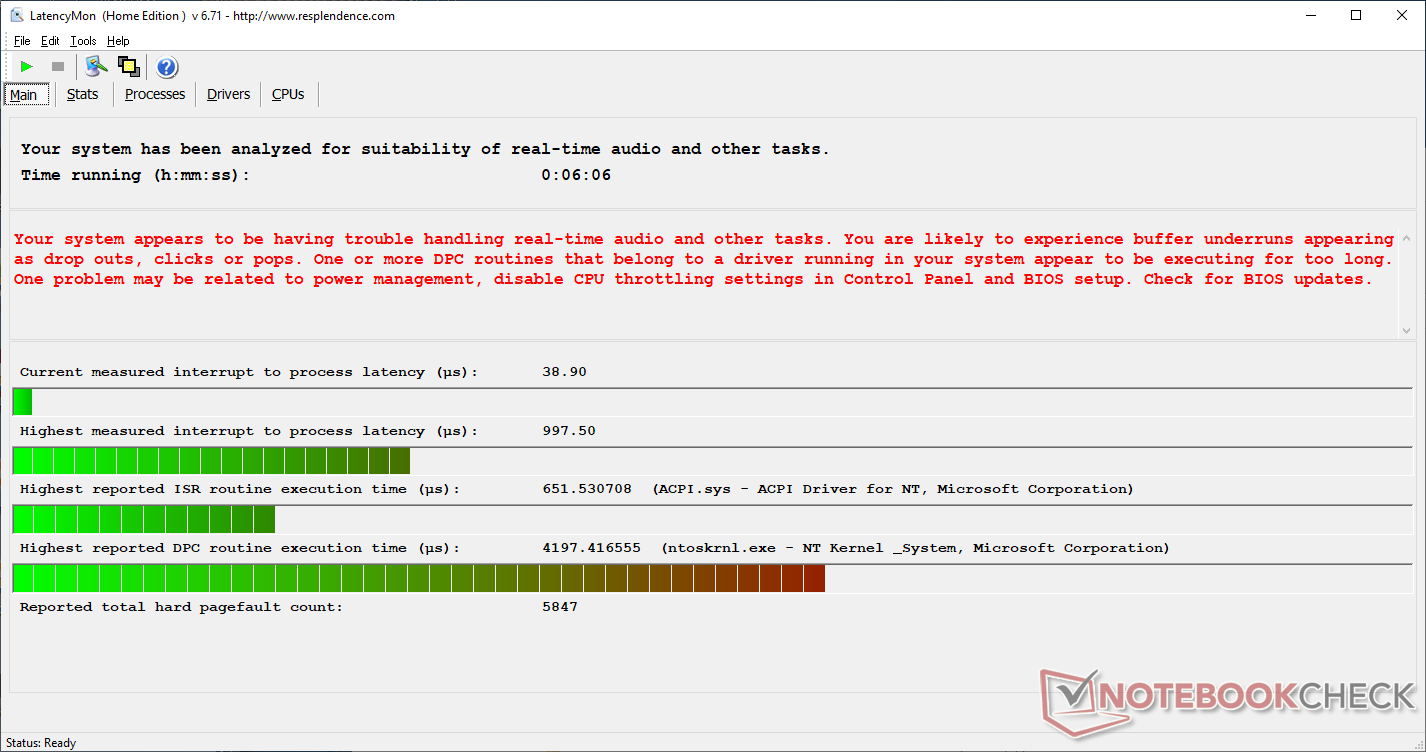
Task: Switch to the Processes tab
Action: pyautogui.click(x=155, y=94)
